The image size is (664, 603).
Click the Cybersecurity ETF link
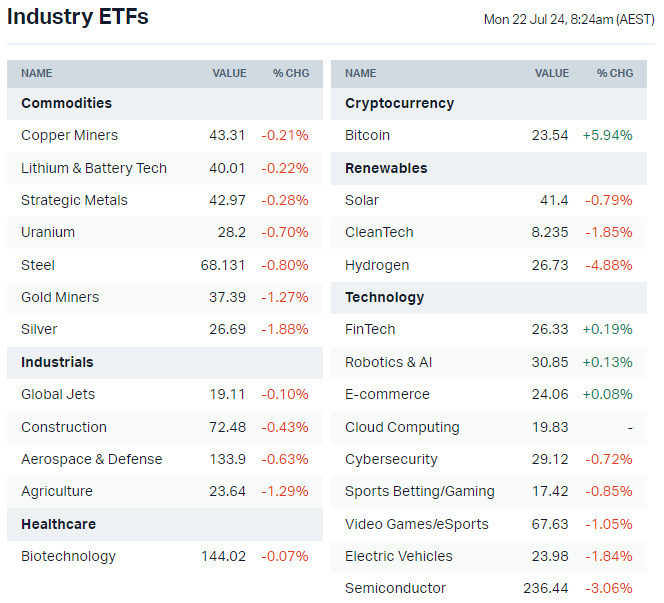pos(391,459)
